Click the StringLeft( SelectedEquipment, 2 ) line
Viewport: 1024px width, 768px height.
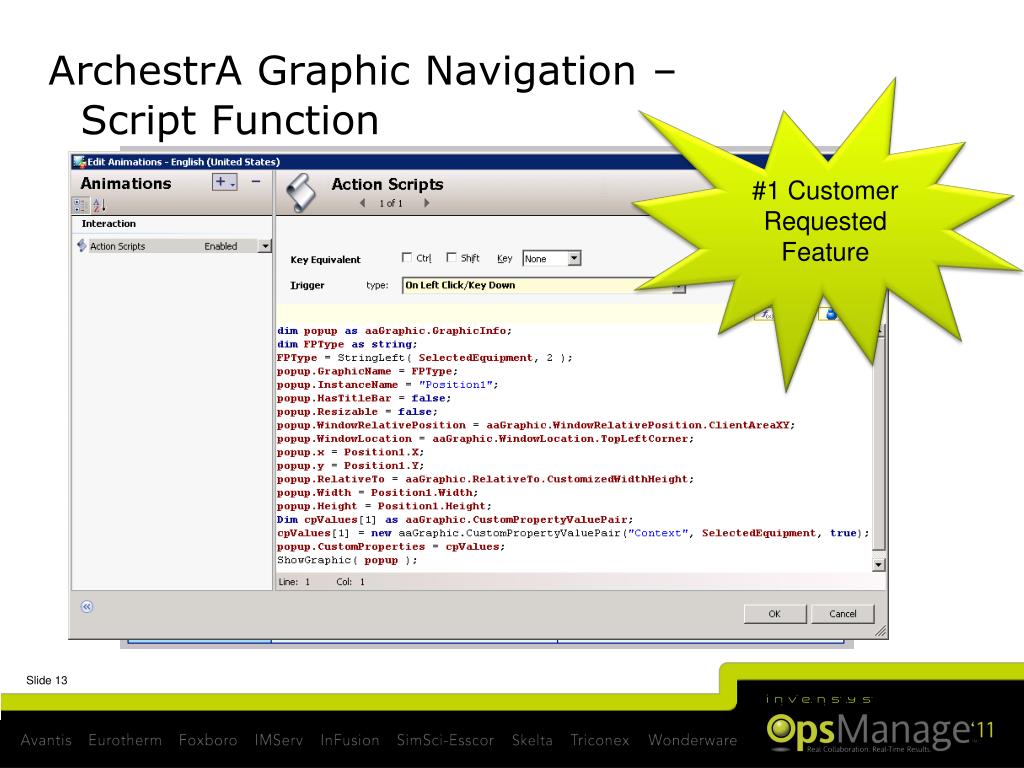(424, 358)
